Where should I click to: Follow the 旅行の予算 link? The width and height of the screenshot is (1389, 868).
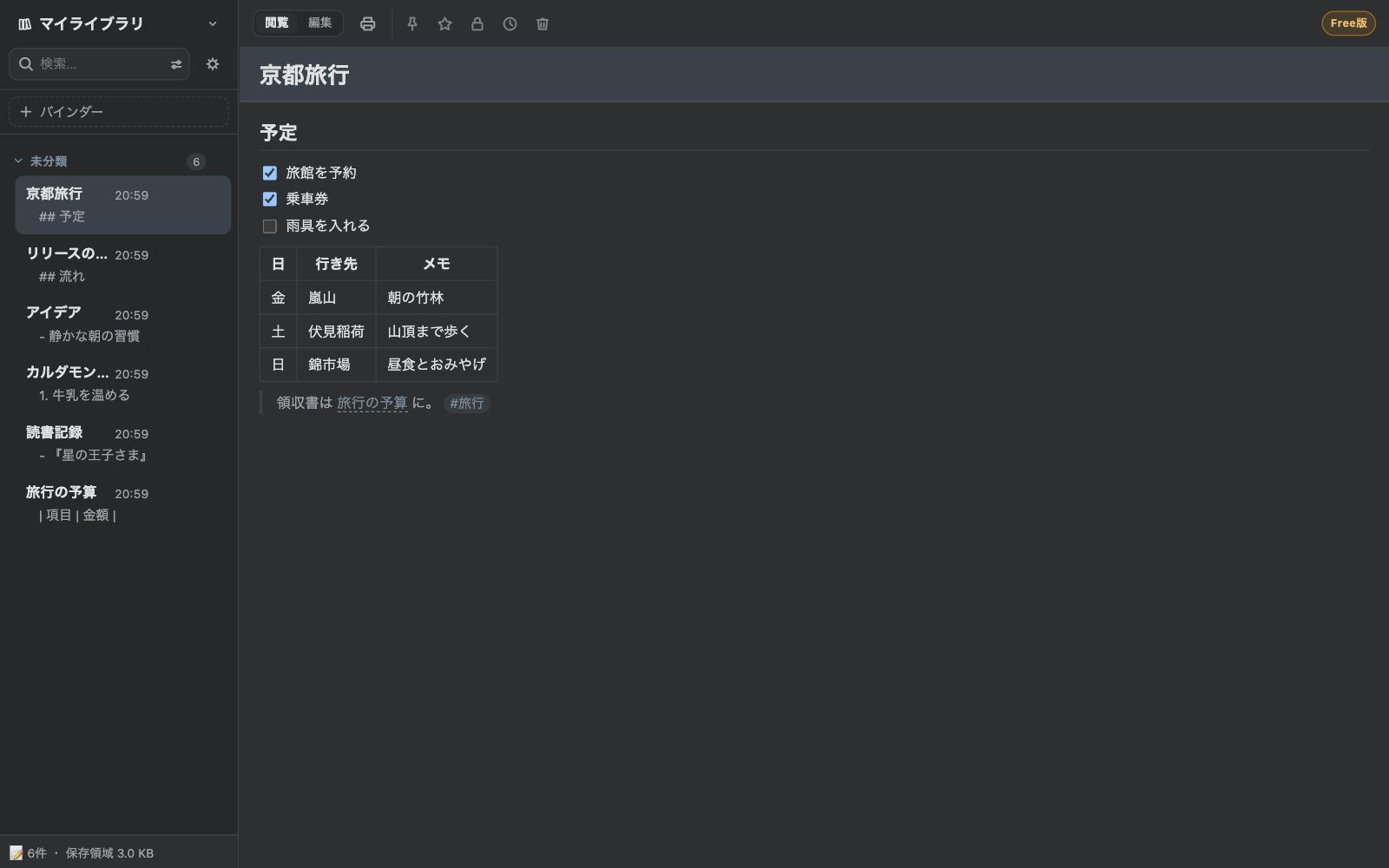tap(372, 403)
